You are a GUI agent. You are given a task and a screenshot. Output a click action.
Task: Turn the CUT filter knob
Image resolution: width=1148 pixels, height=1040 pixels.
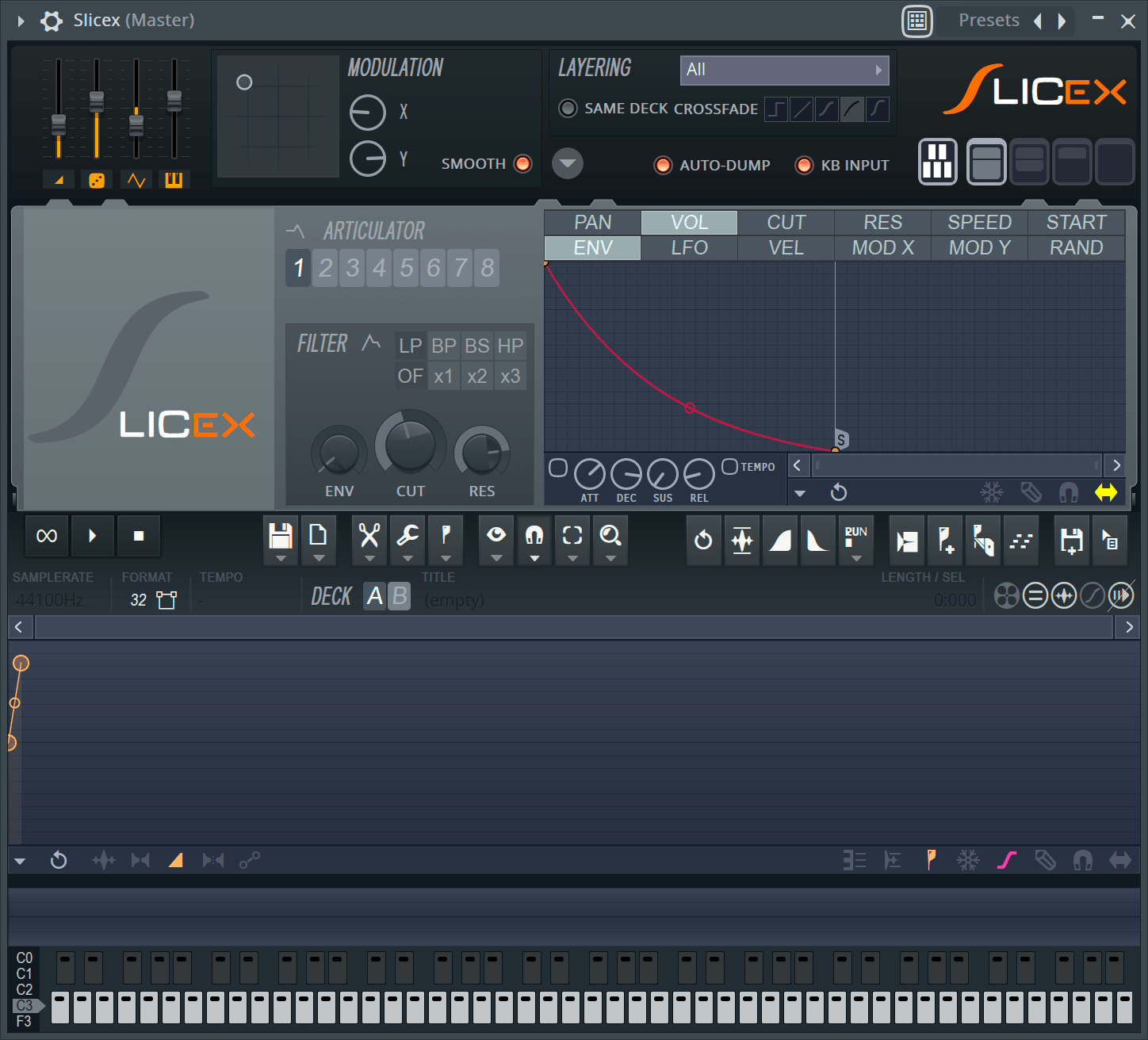(410, 444)
